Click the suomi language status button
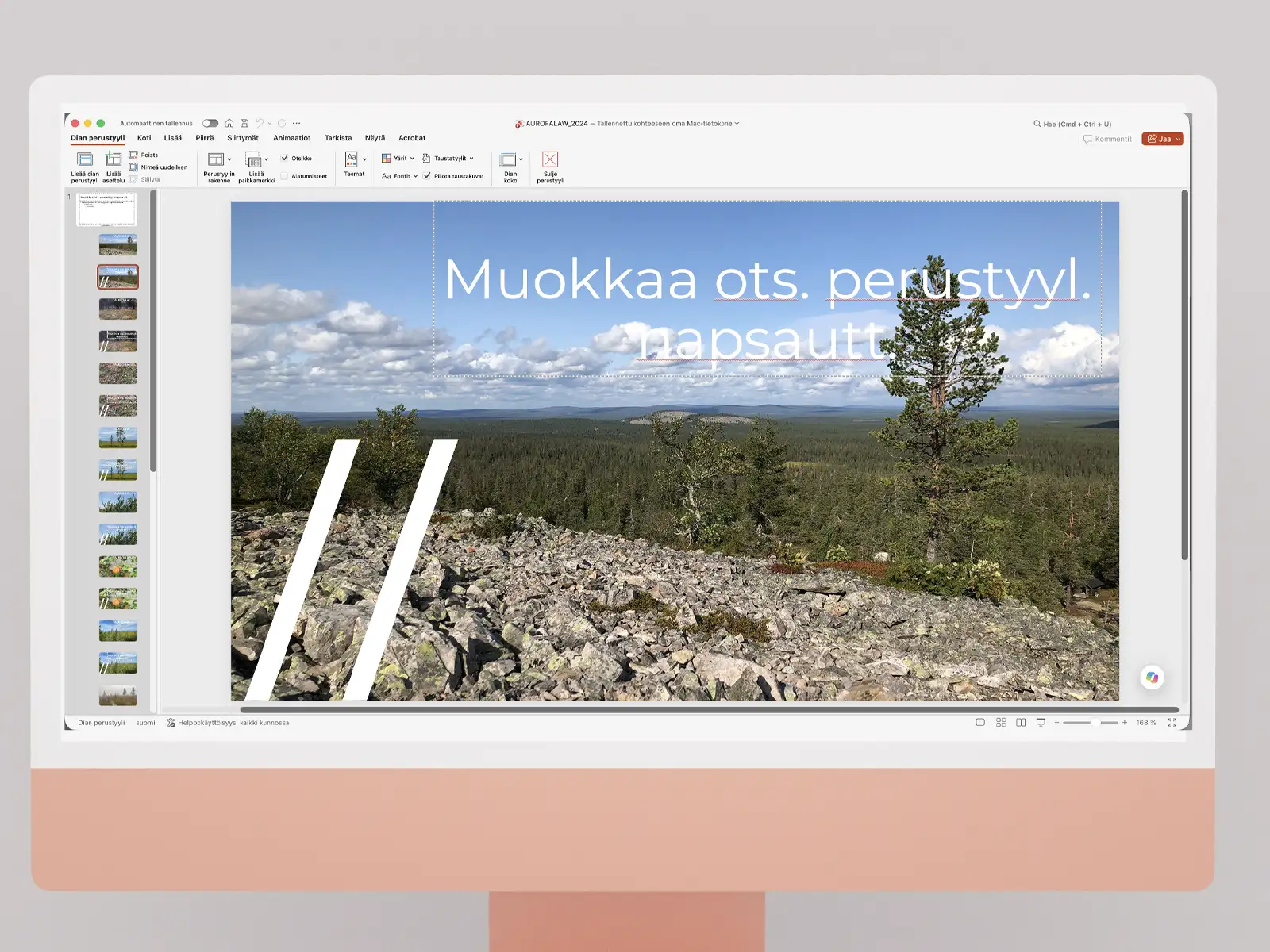Image resolution: width=1270 pixels, height=952 pixels. [x=145, y=723]
